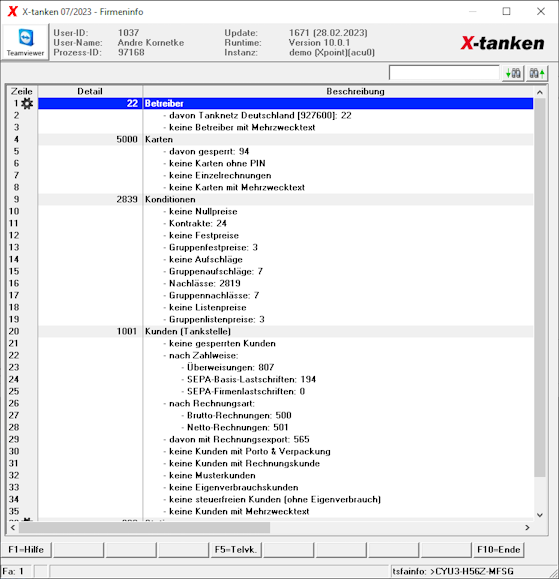Screen dimensions: 559x579
Task: Click the gear icon in row 1
Action: coord(27,103)
